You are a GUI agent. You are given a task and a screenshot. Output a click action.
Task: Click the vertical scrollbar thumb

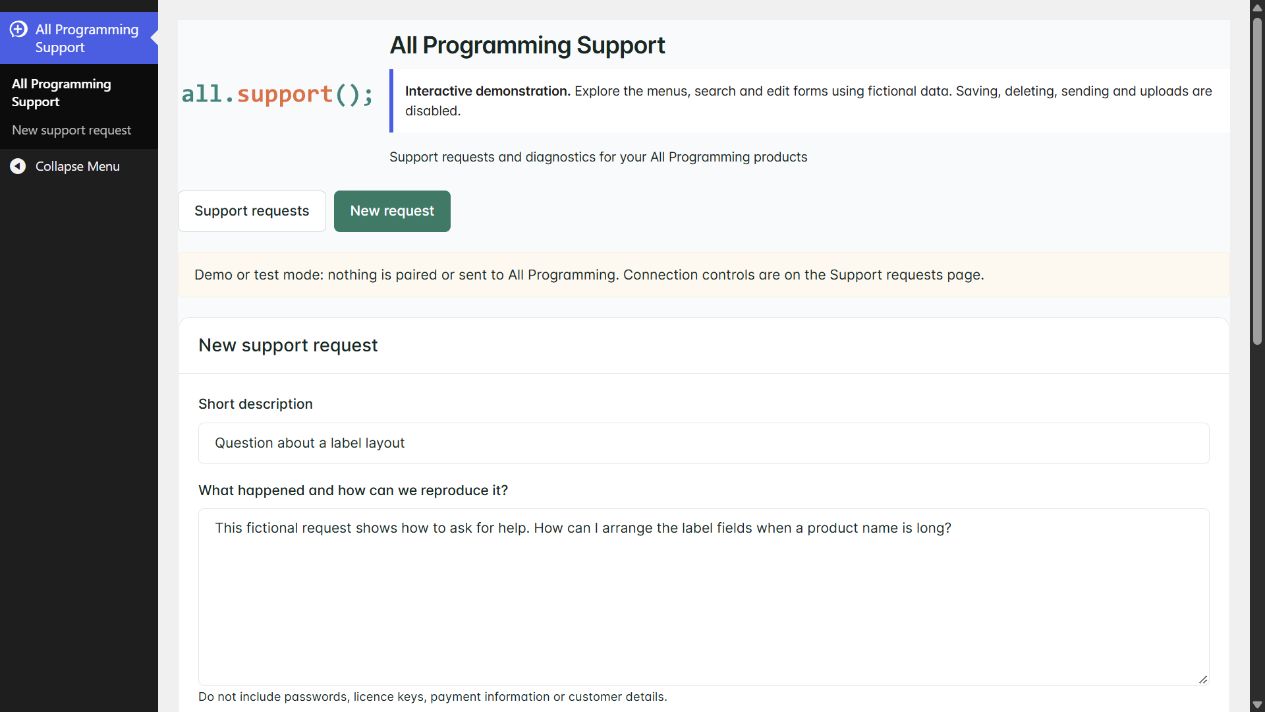[x=1257, y=181]
